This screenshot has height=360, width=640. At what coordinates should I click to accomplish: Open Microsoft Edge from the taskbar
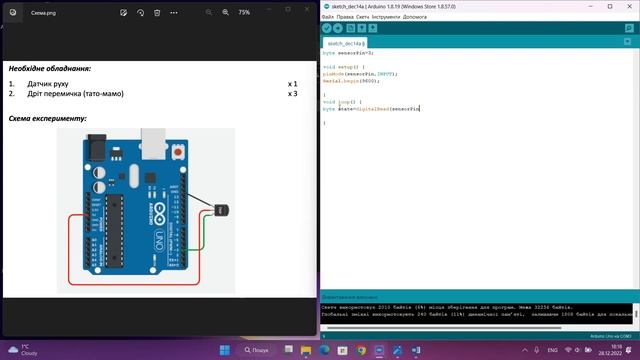[x=324, y=350]
